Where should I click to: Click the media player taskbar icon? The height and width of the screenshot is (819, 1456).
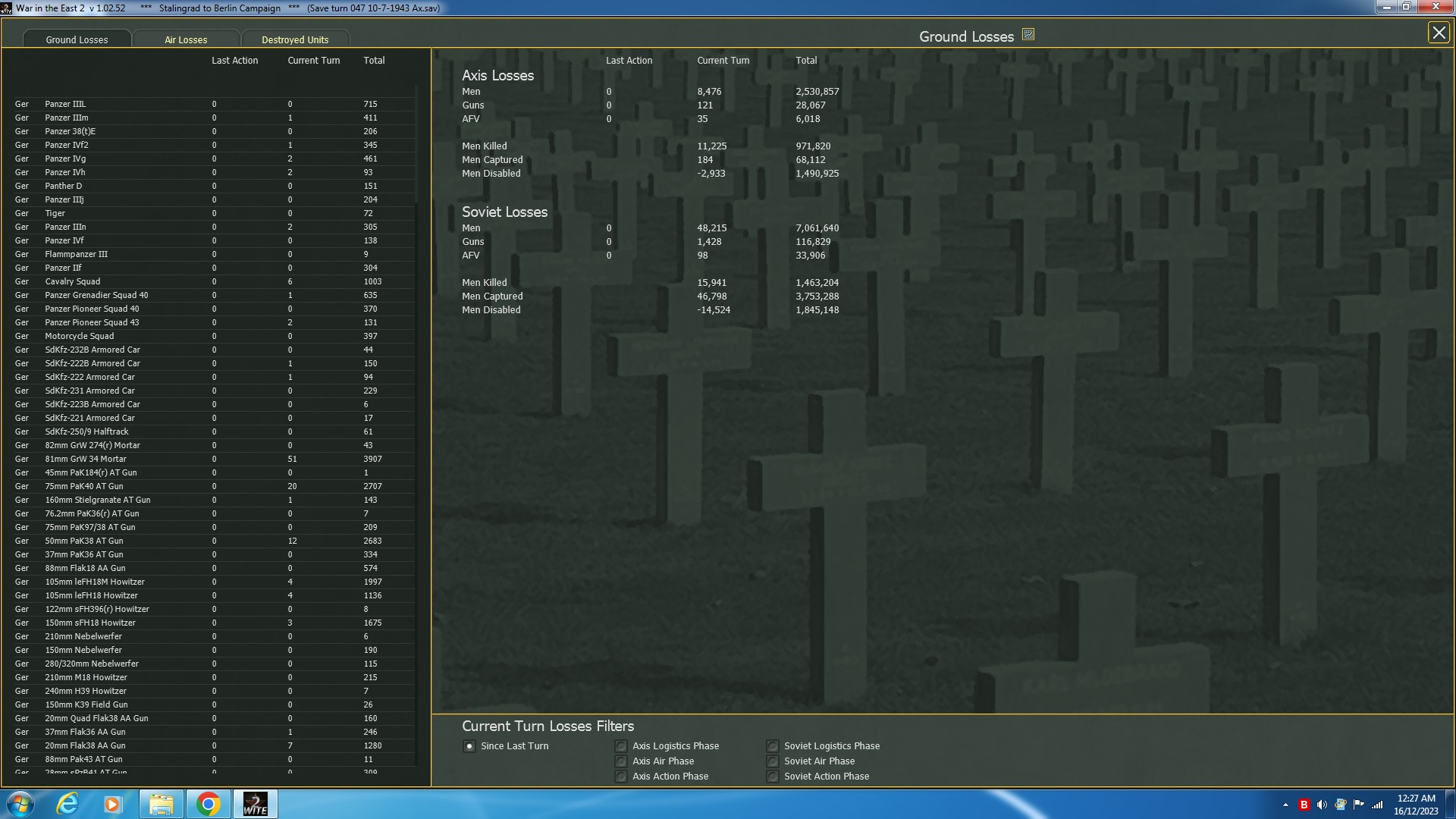[113, 804]
